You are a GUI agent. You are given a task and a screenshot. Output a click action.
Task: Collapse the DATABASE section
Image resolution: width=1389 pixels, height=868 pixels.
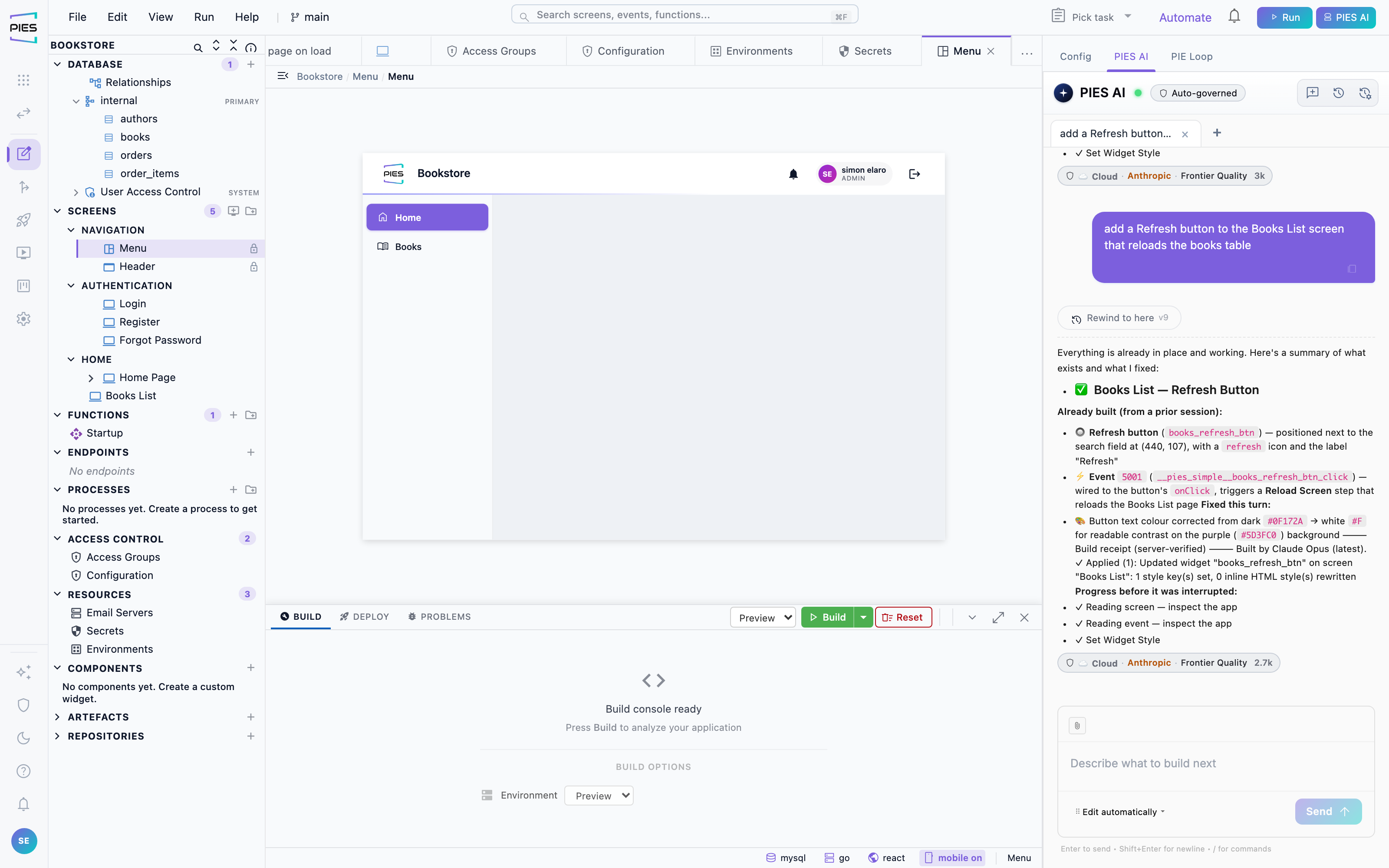pyautogui.click(x=57, y=64)
